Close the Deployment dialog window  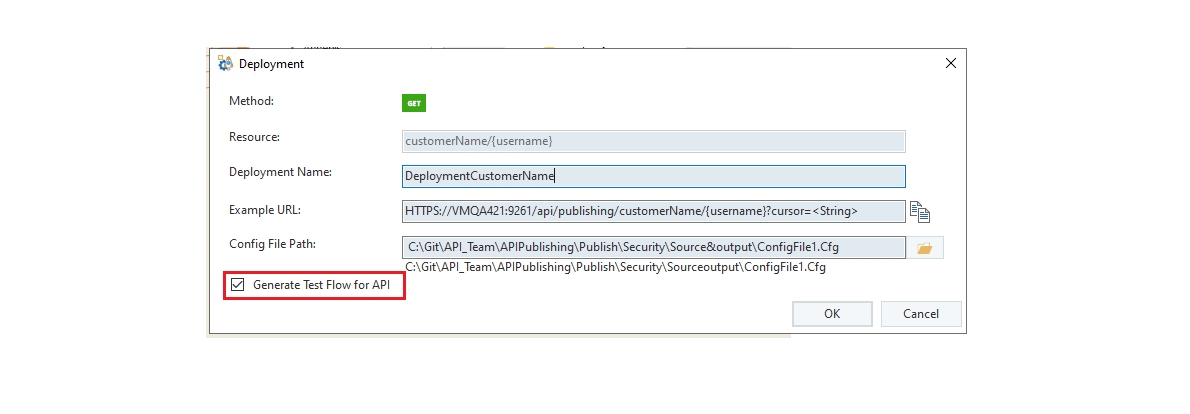point(950,64)
